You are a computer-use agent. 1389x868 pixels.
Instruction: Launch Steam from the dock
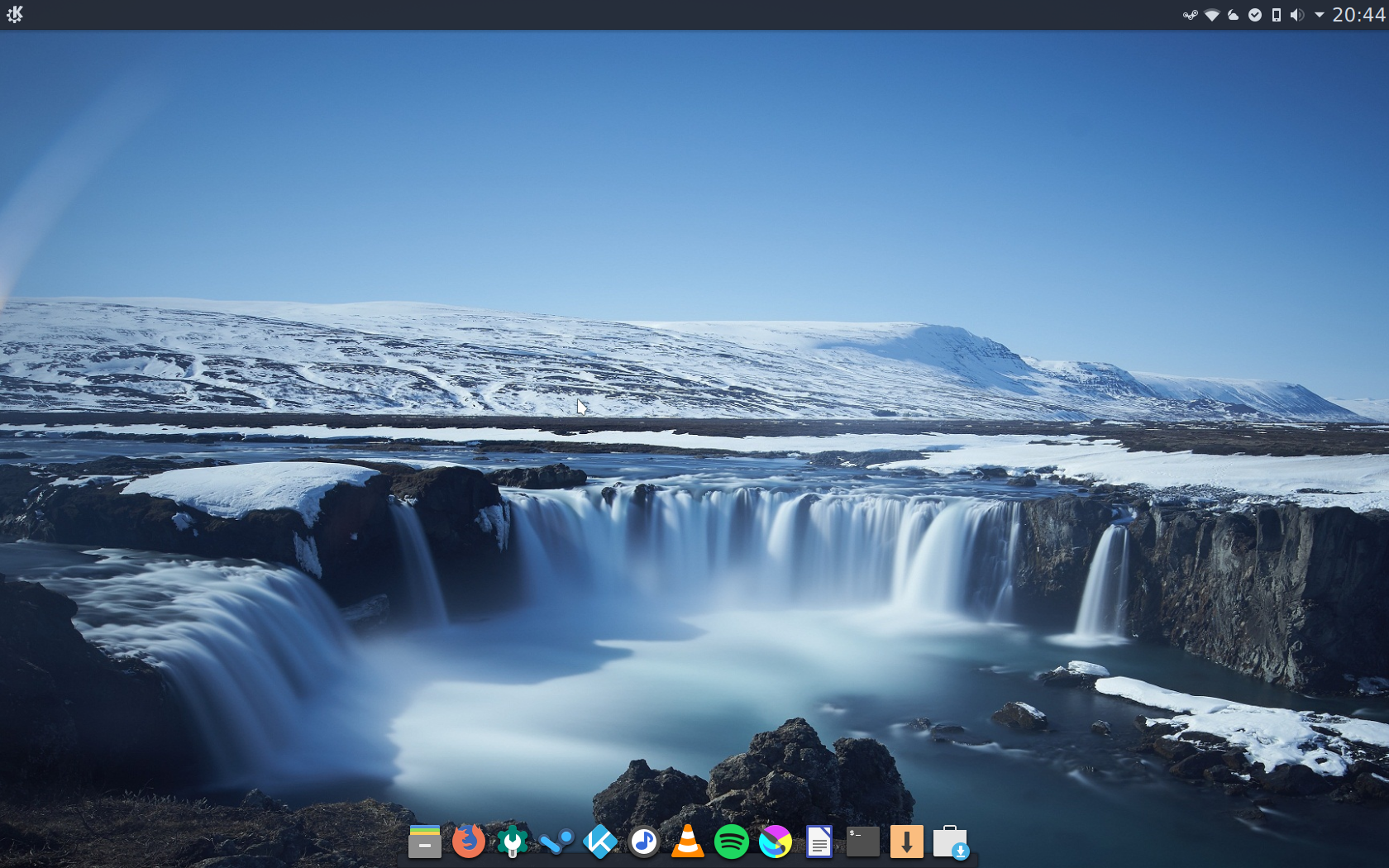(556, 842)
